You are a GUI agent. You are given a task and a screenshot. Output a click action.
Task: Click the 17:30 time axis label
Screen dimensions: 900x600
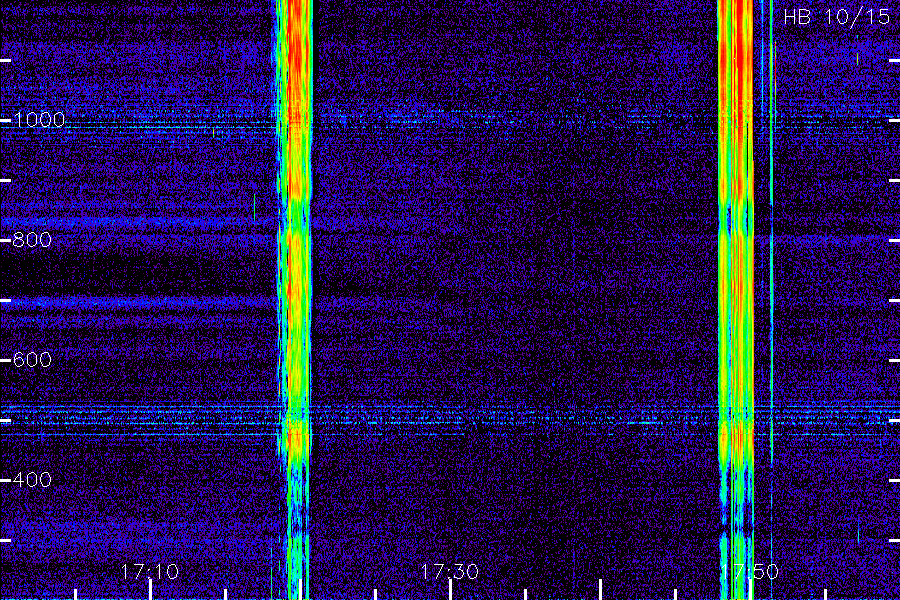coord(449,571)
